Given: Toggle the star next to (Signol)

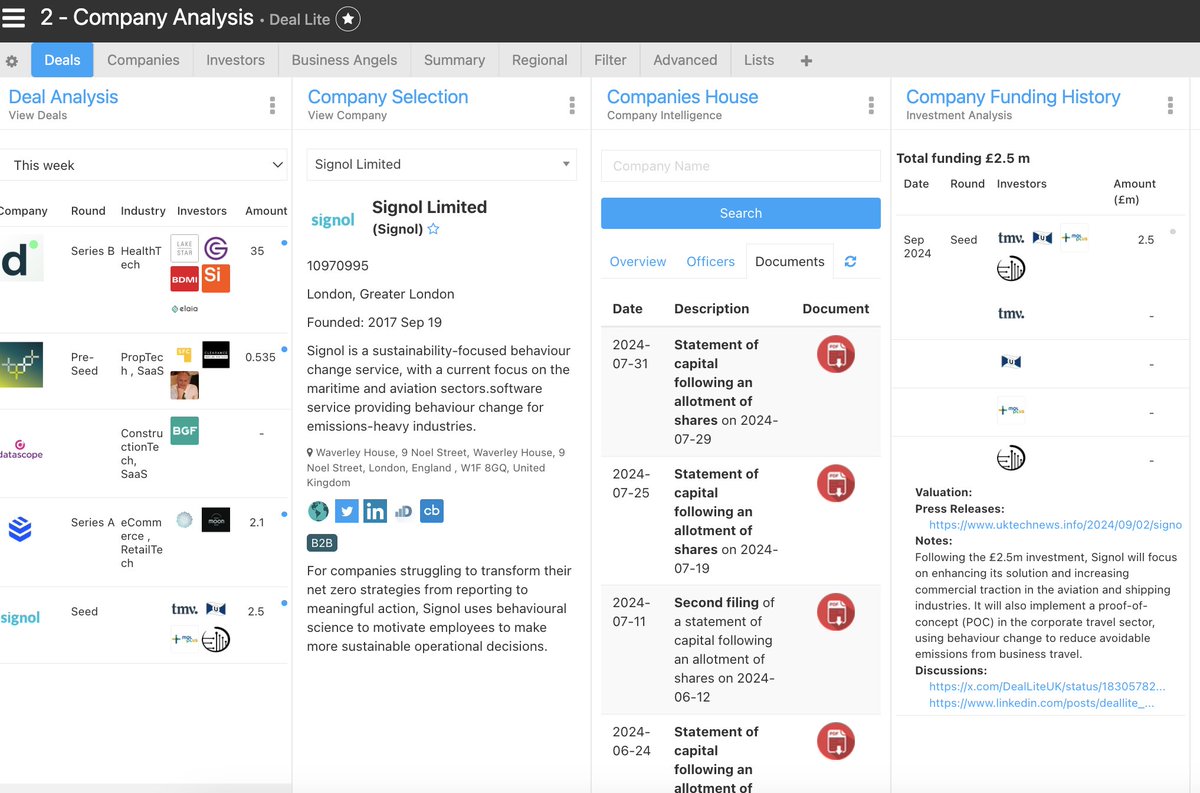Looking at the screenshot, I should (x=433, y=229).
